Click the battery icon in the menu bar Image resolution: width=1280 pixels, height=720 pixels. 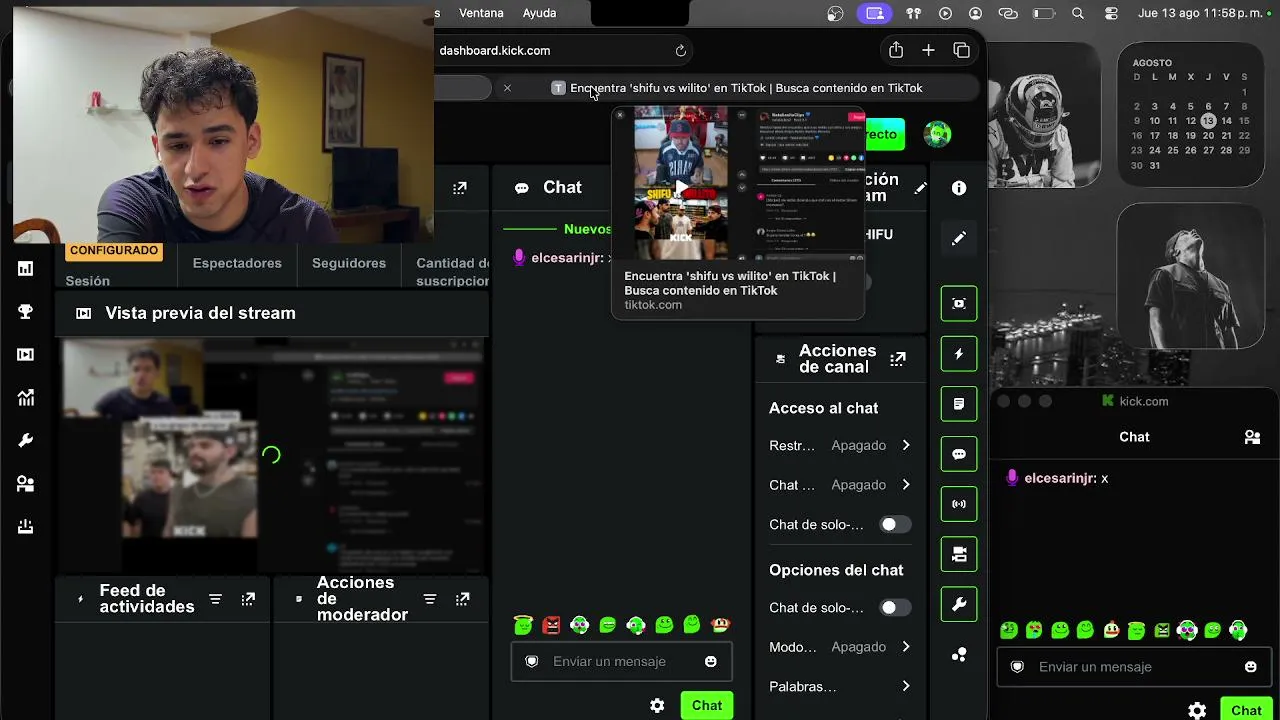1043,13
